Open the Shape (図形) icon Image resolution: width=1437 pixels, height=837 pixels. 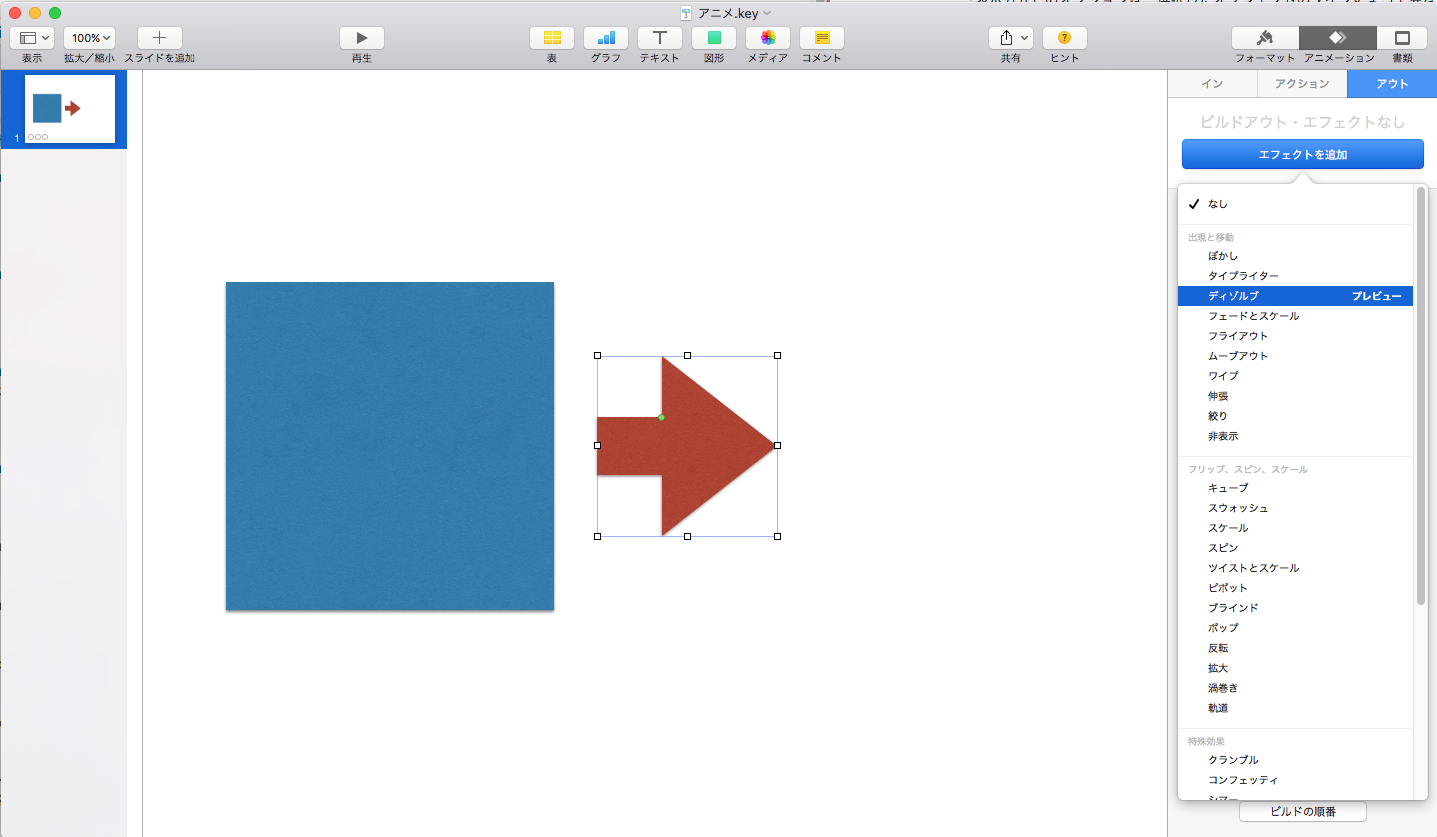coord(713,38)
